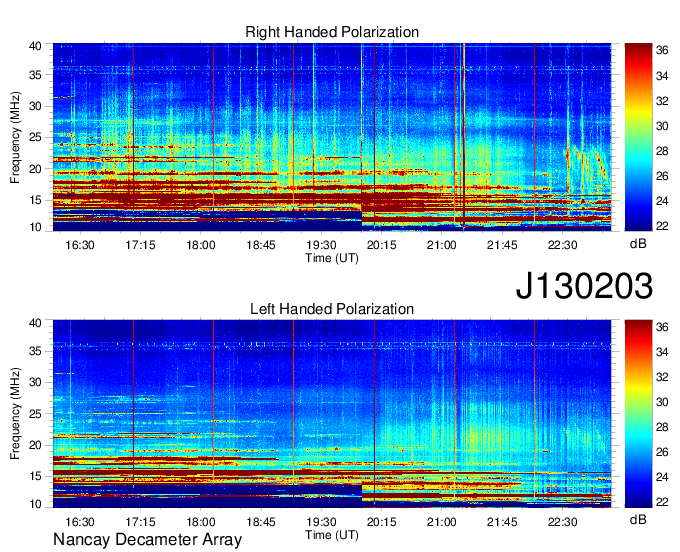
Task: Click 18:45 tick on Left Handed time axis
Action: click(261, 522)
